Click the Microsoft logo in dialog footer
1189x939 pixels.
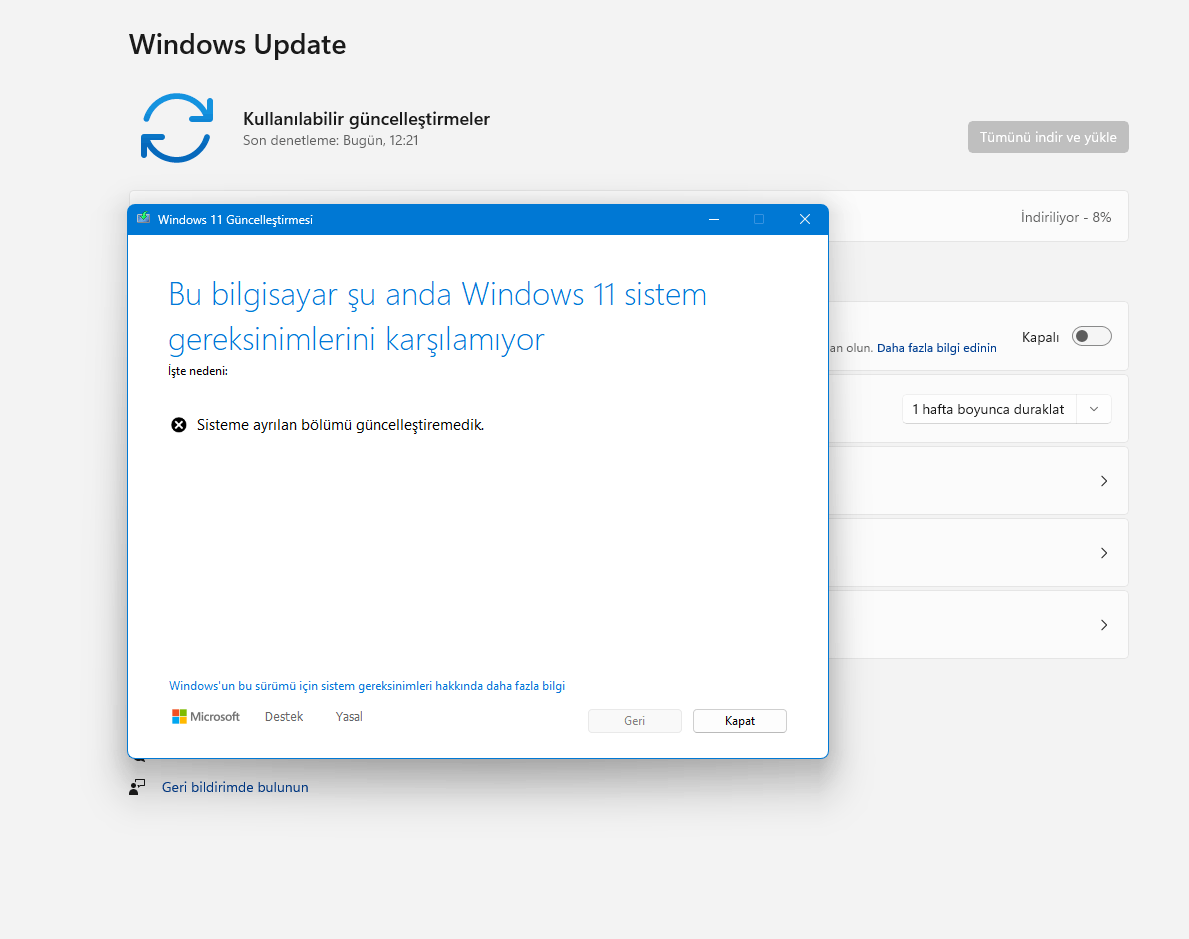205,716
